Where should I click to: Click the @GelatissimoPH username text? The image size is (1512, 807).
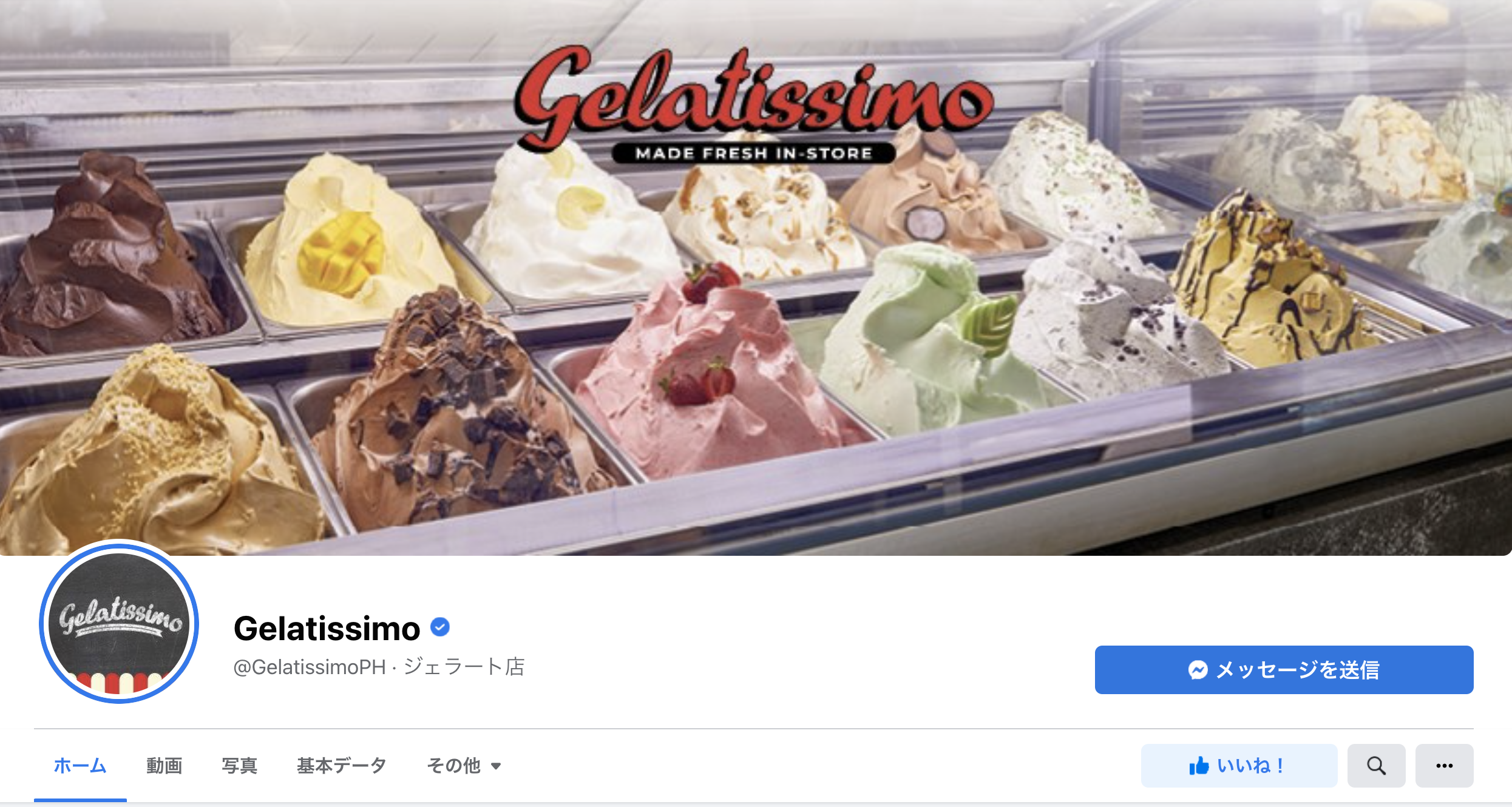[310, 667]
